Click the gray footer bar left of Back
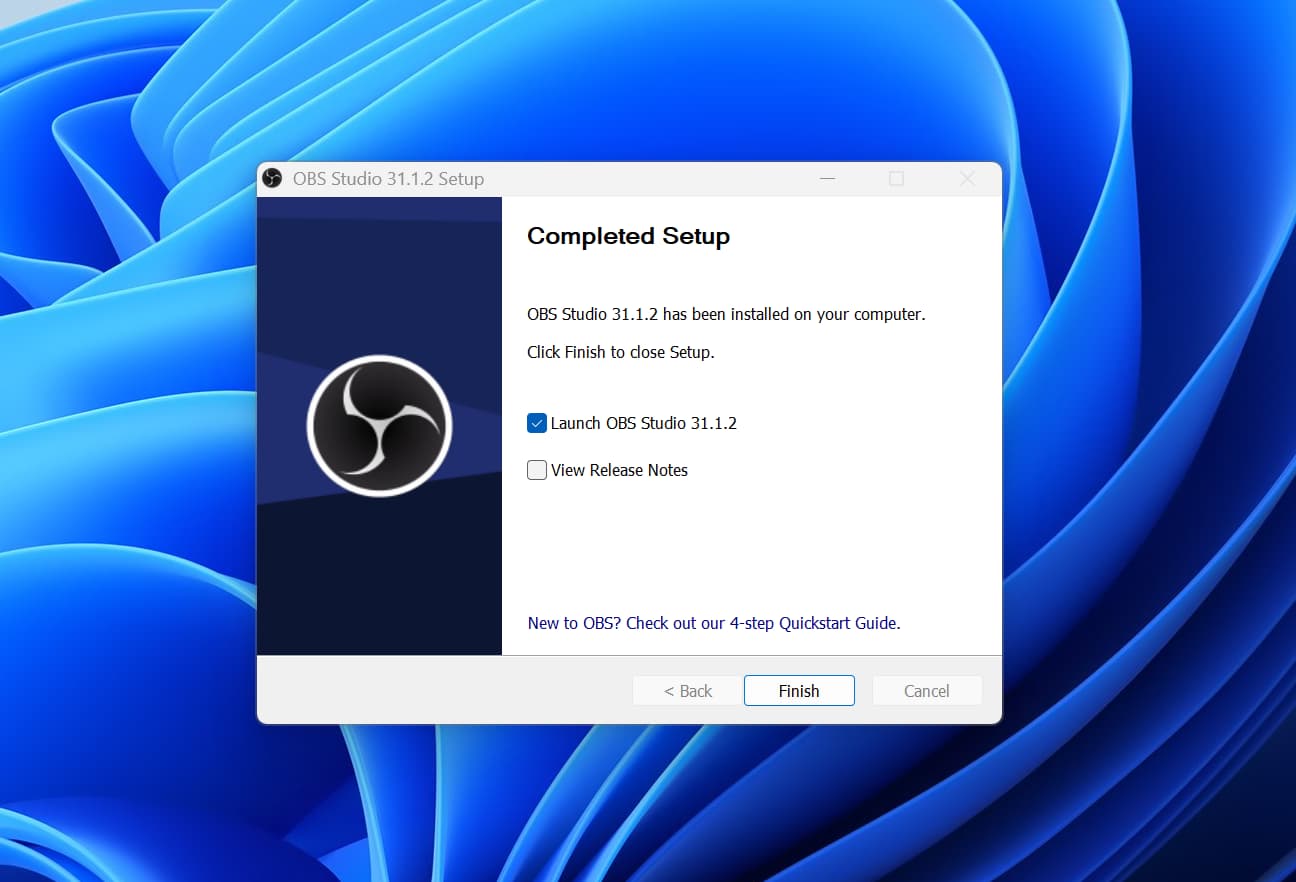Image resolution: width=1296 pixels, height=882 pixels. [440, 691]
